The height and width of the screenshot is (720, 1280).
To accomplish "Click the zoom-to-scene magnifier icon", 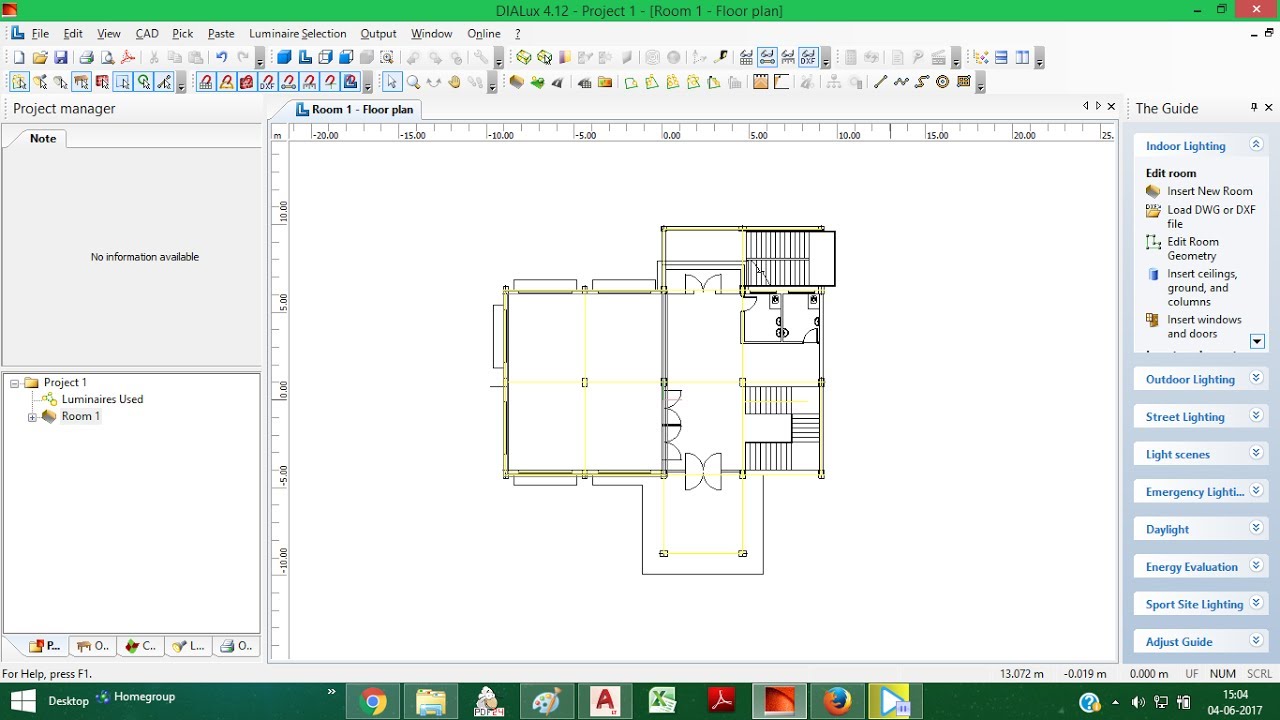I will tap(387, 58).
